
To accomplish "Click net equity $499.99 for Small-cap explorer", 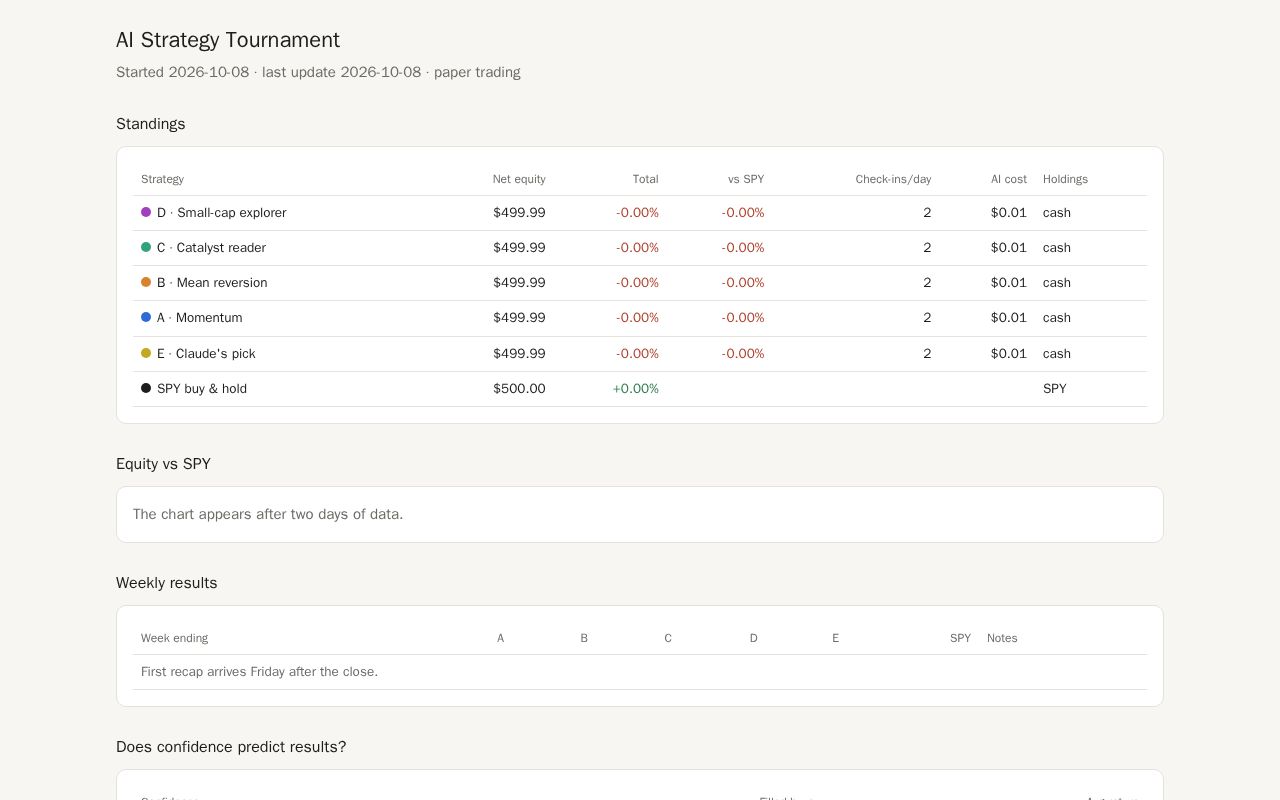I will click(519, 212).
